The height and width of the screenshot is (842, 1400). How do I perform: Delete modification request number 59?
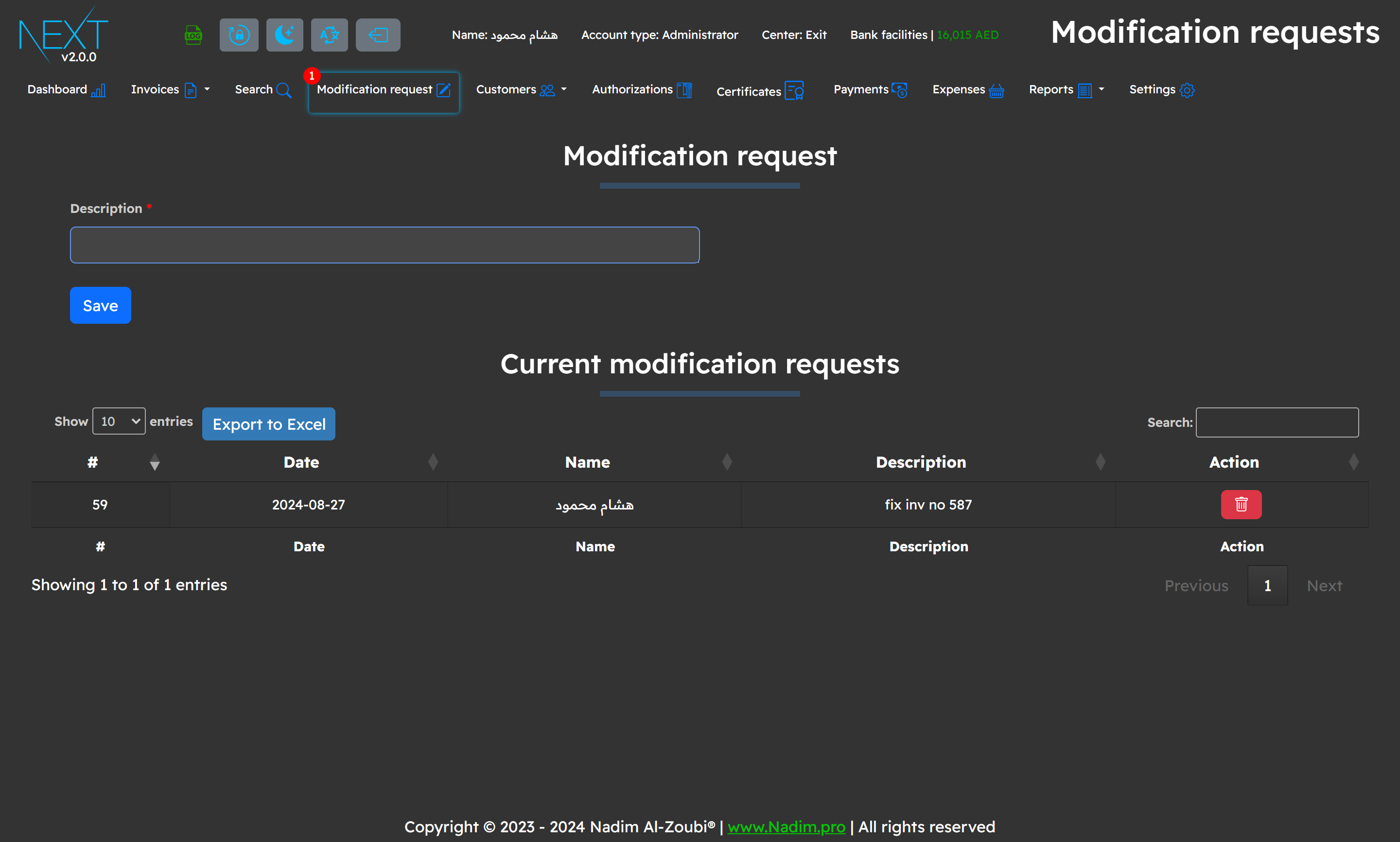[x=1241, y=505]
